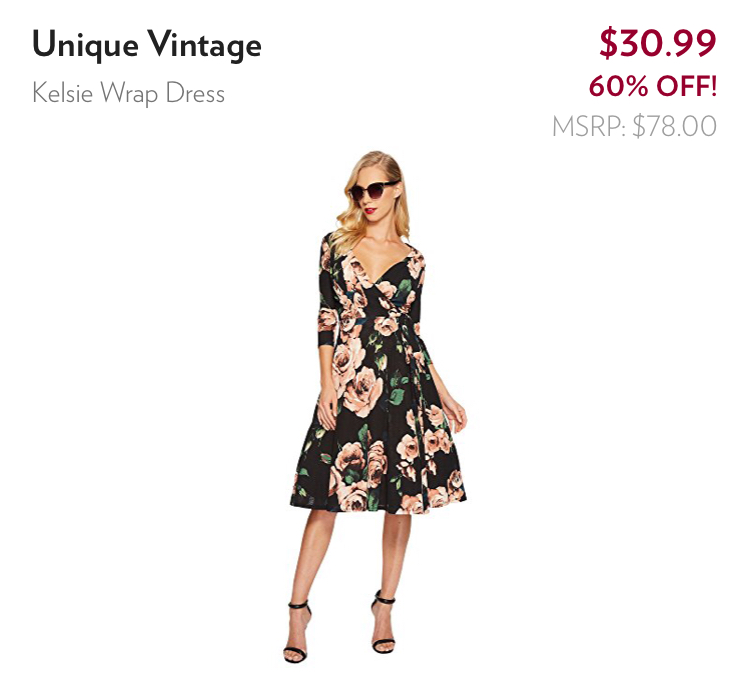Screen dimensions: 750x692
Task: Click the dollar sign in $30.99
Action: pyautogui.click(x=608, y=43)
